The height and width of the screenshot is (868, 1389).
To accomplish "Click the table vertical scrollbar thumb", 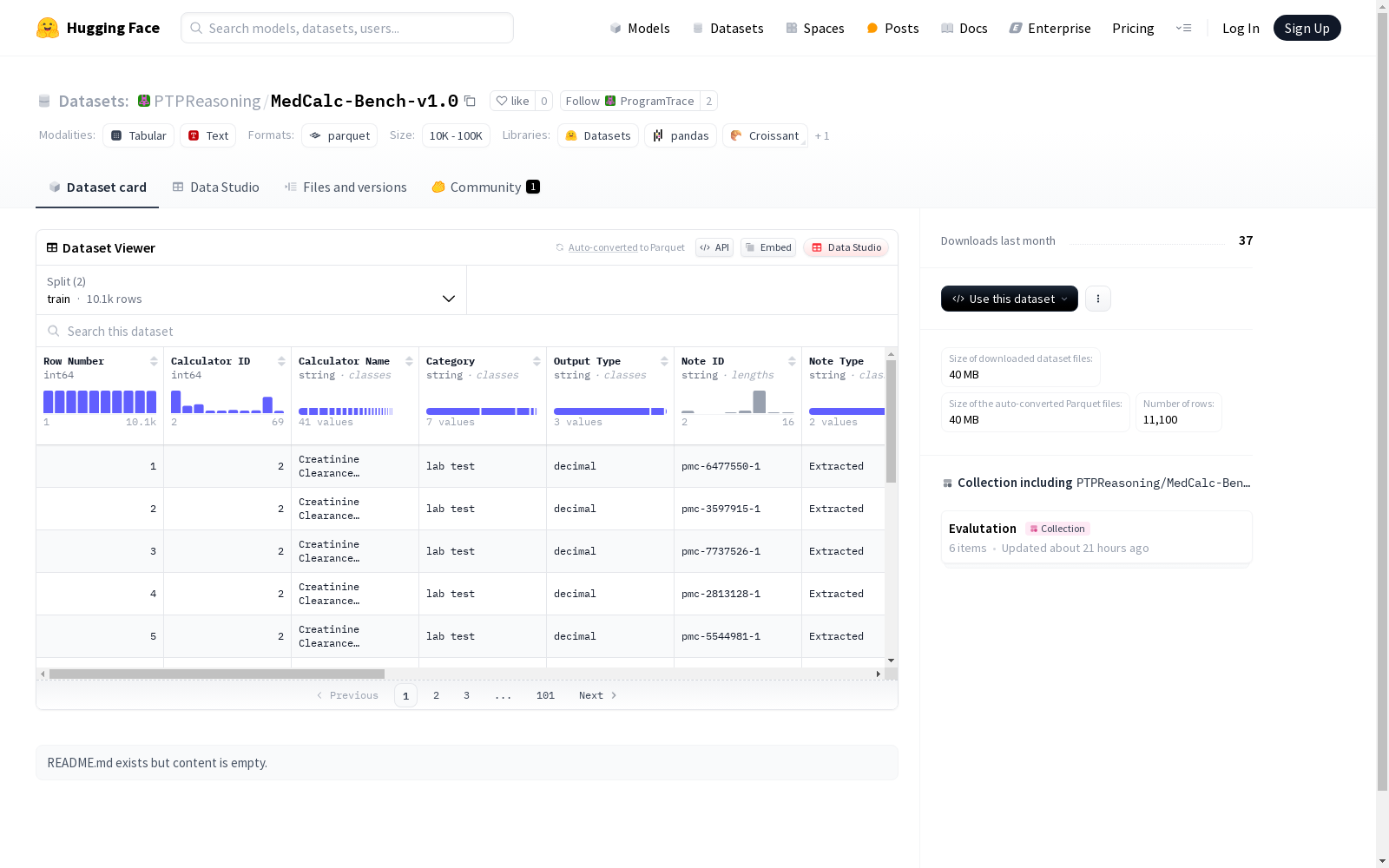I will (891, 421).
